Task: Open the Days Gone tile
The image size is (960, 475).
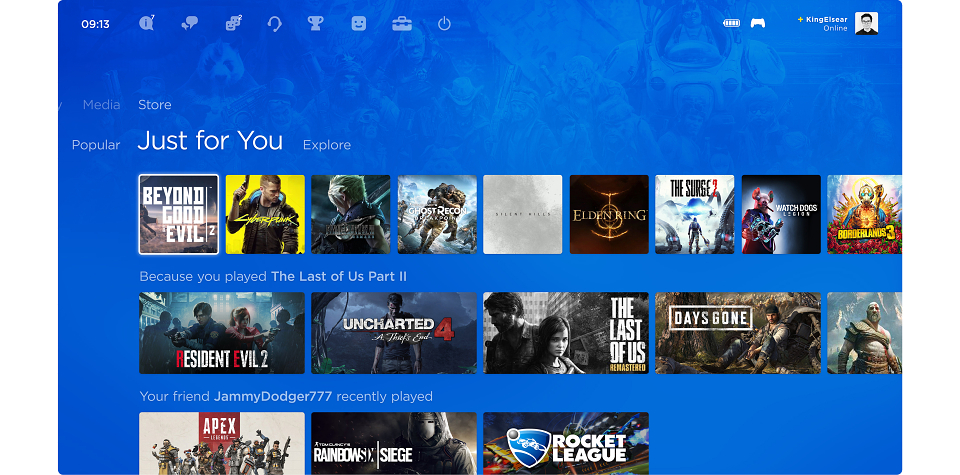Action: pos(738,333)
